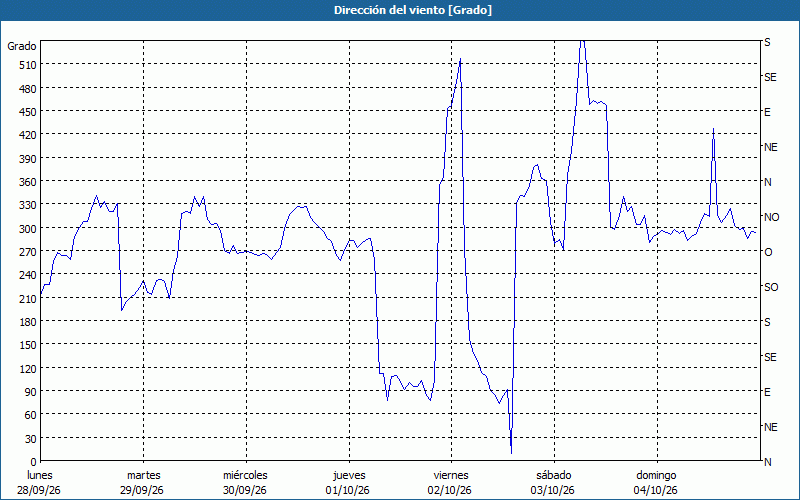Image resolution: width=800 pixels, height=500 pixels.
Task: Click the 'domingo' day label
Action: [x=656, y=475]
